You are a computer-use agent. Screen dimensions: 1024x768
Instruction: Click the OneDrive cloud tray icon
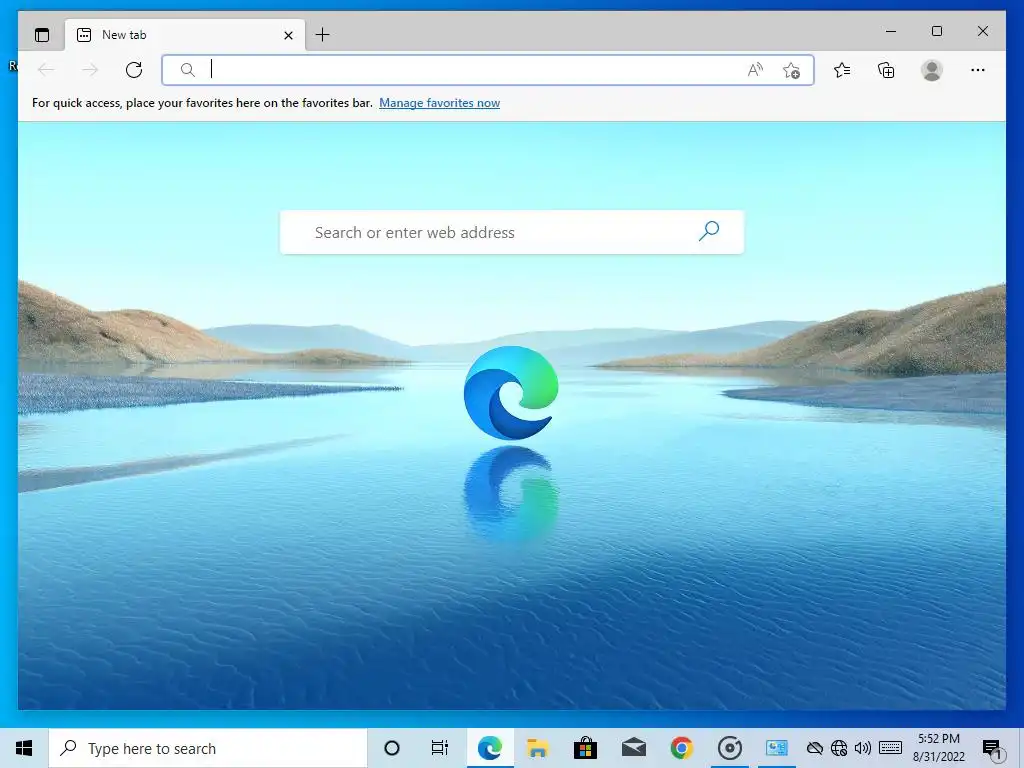pyautogui.click(x=814, y=748)
